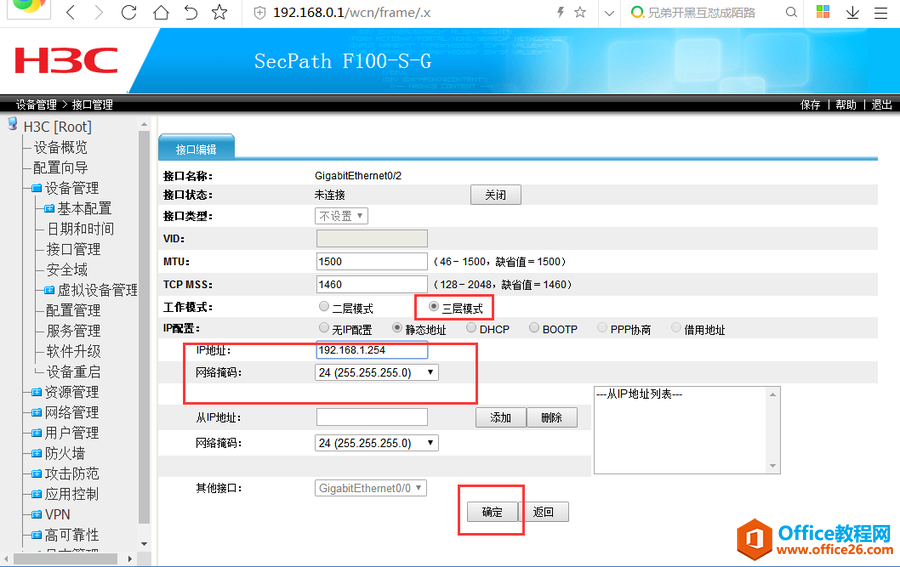Screen dimensions: 900x567
Task: Expand the VPN folder node
Action: (x=36, y=515)
